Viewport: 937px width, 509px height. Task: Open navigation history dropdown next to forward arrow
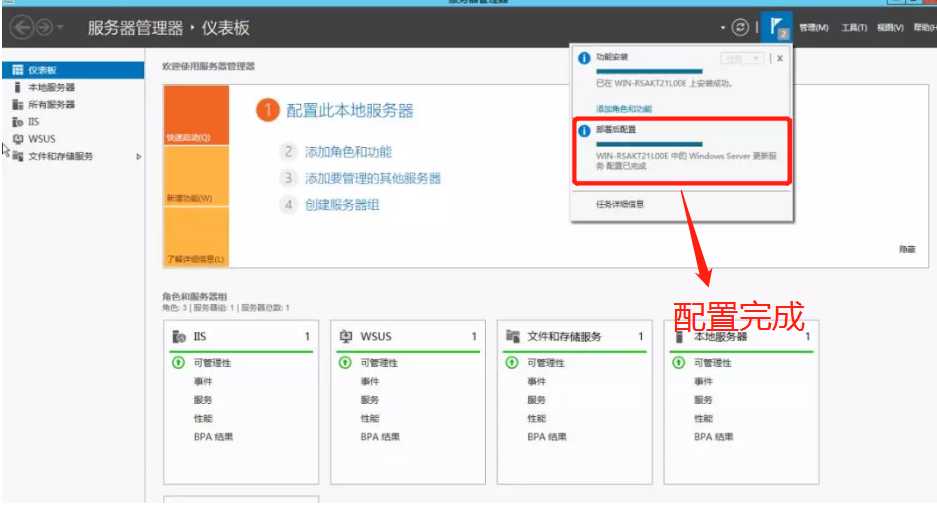(60, 27)
